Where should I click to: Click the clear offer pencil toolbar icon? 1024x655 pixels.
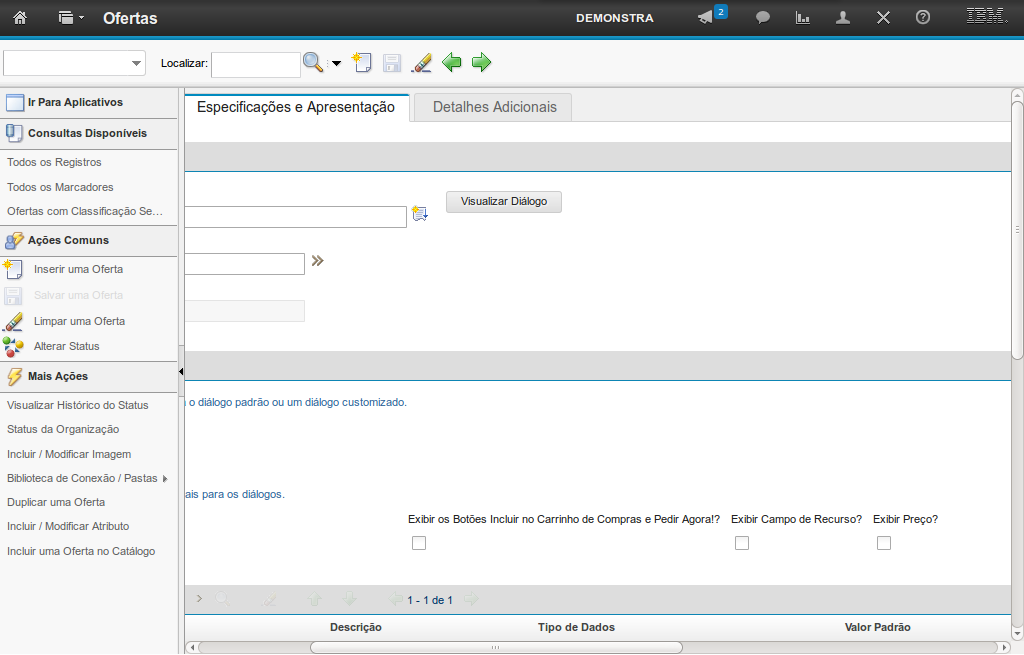click(x=422, y=63)
